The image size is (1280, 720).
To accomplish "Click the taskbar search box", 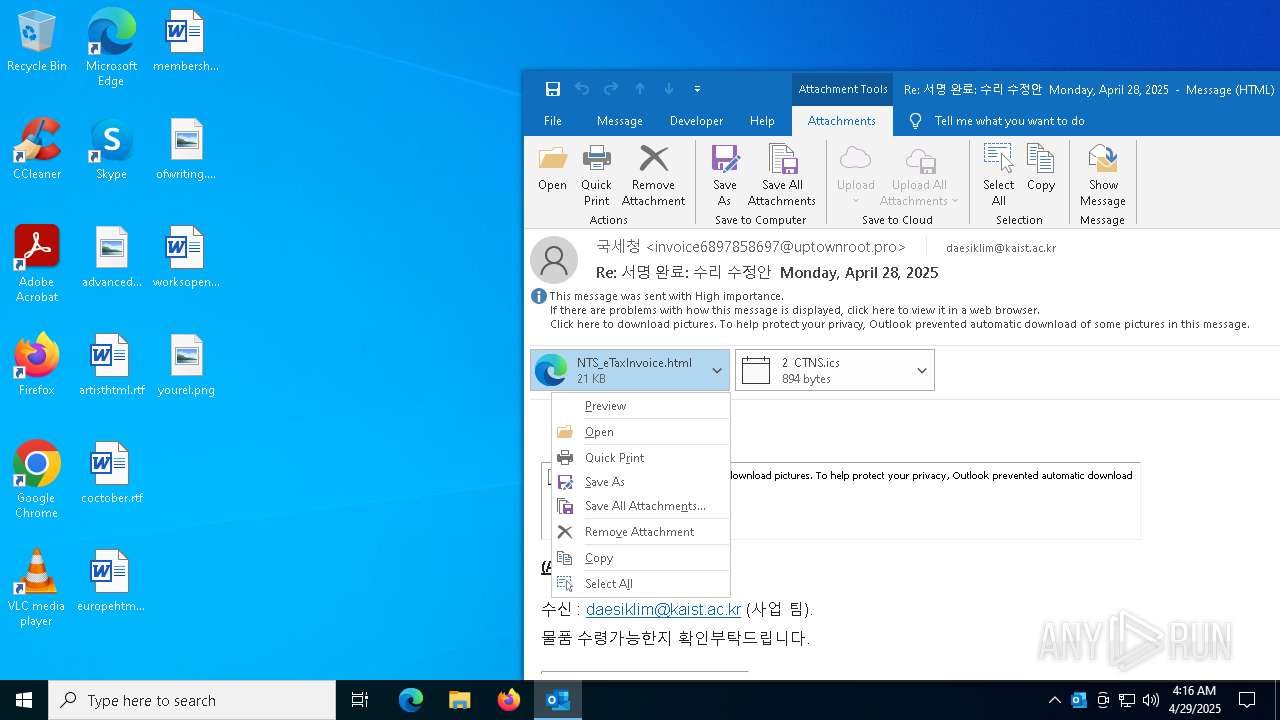I will tap(192, 700).
